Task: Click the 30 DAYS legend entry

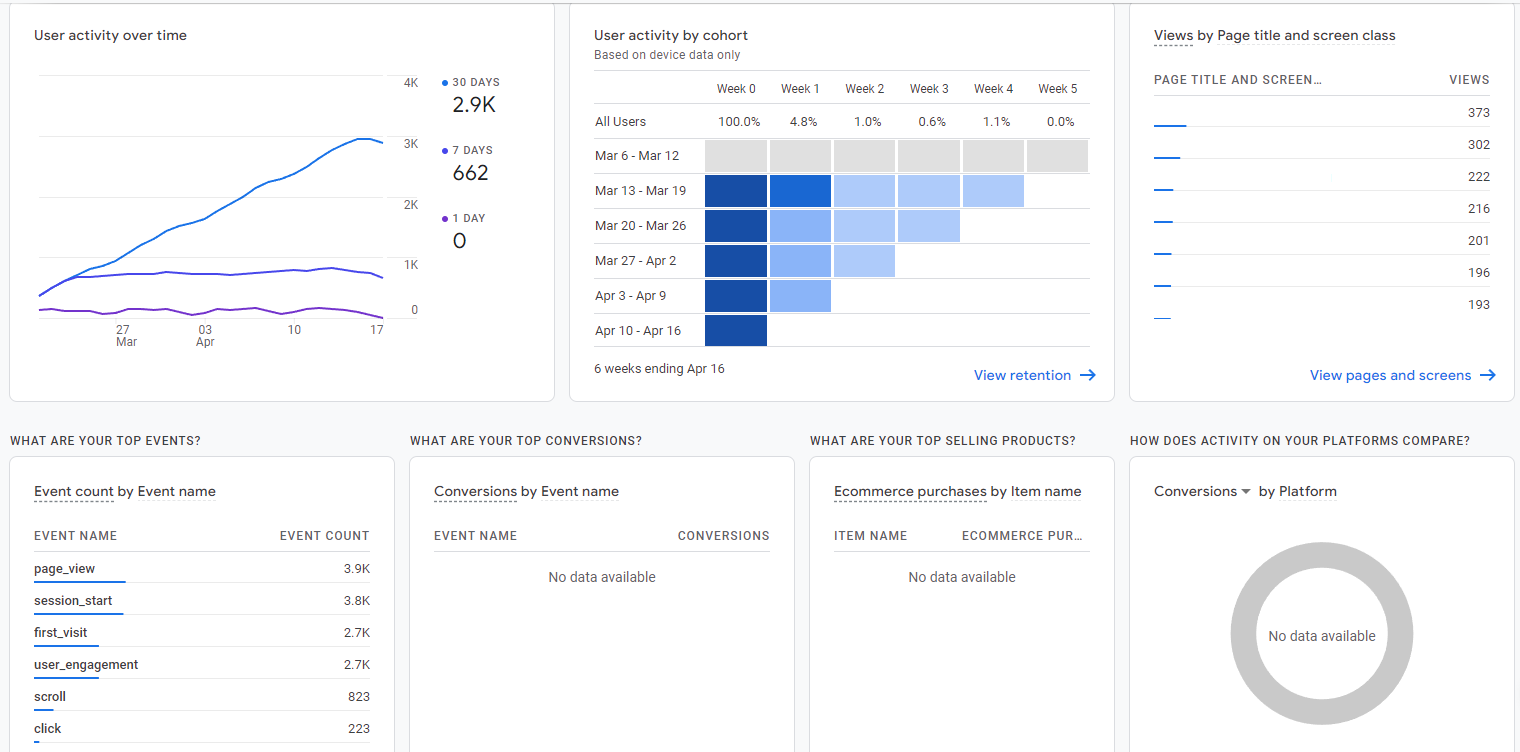Action: coord(471,82)
